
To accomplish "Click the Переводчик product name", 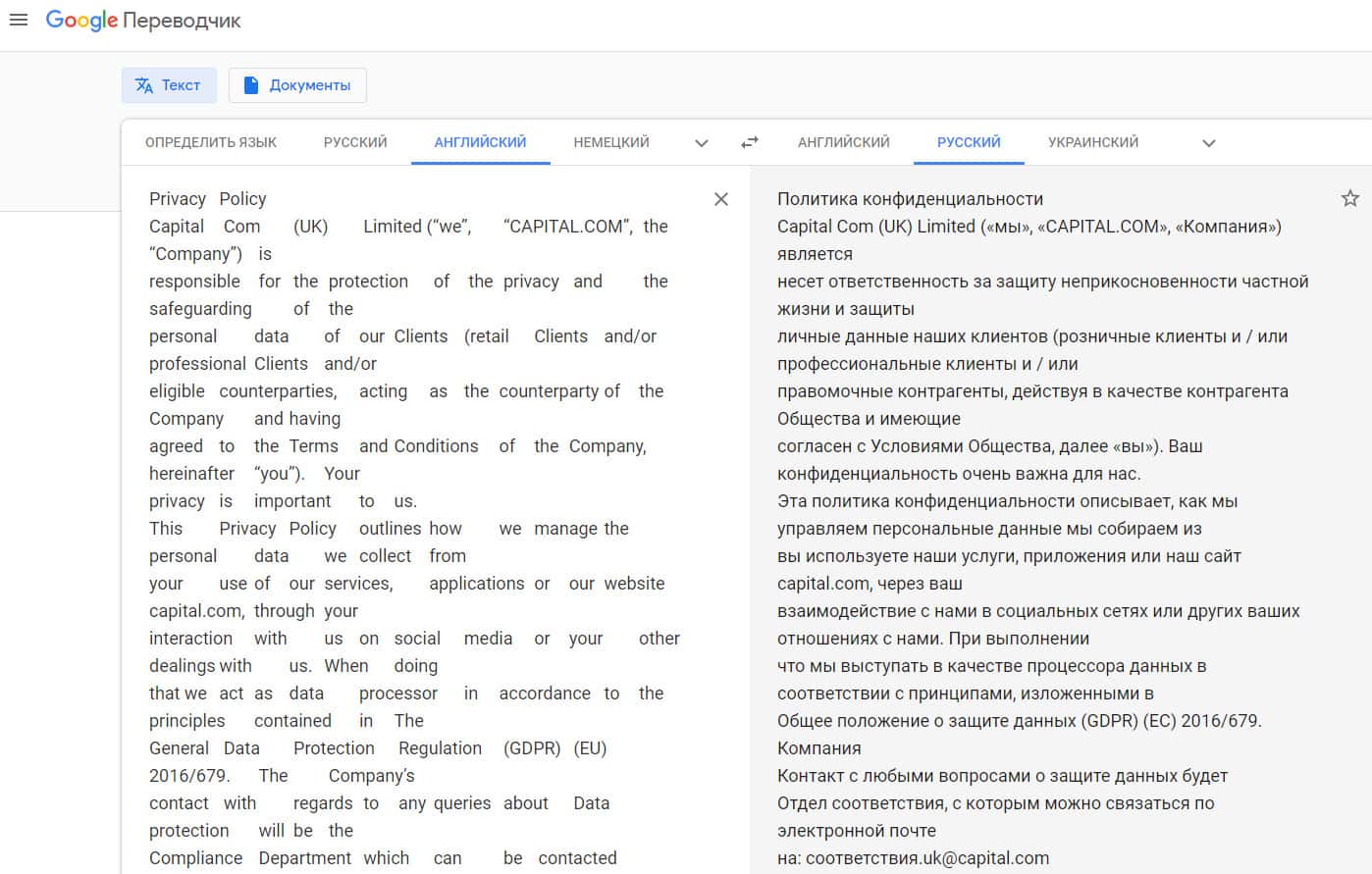I will pos(182,21).
